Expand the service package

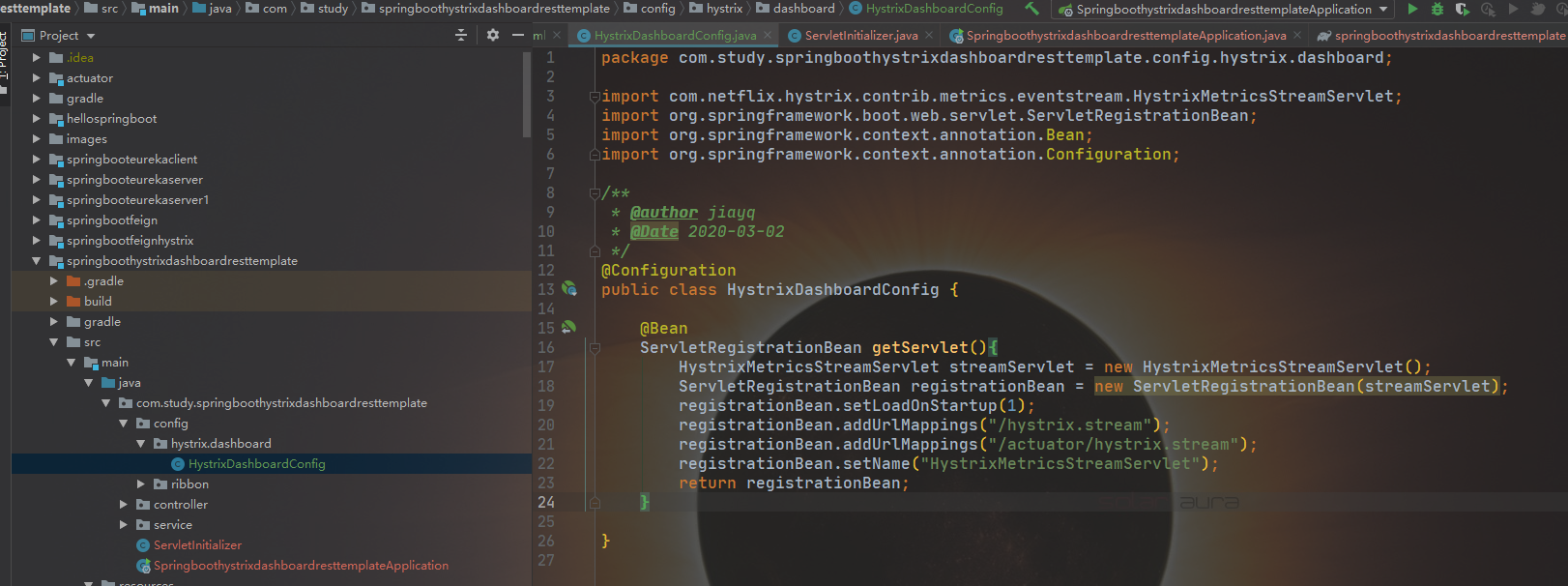point(124,524)
